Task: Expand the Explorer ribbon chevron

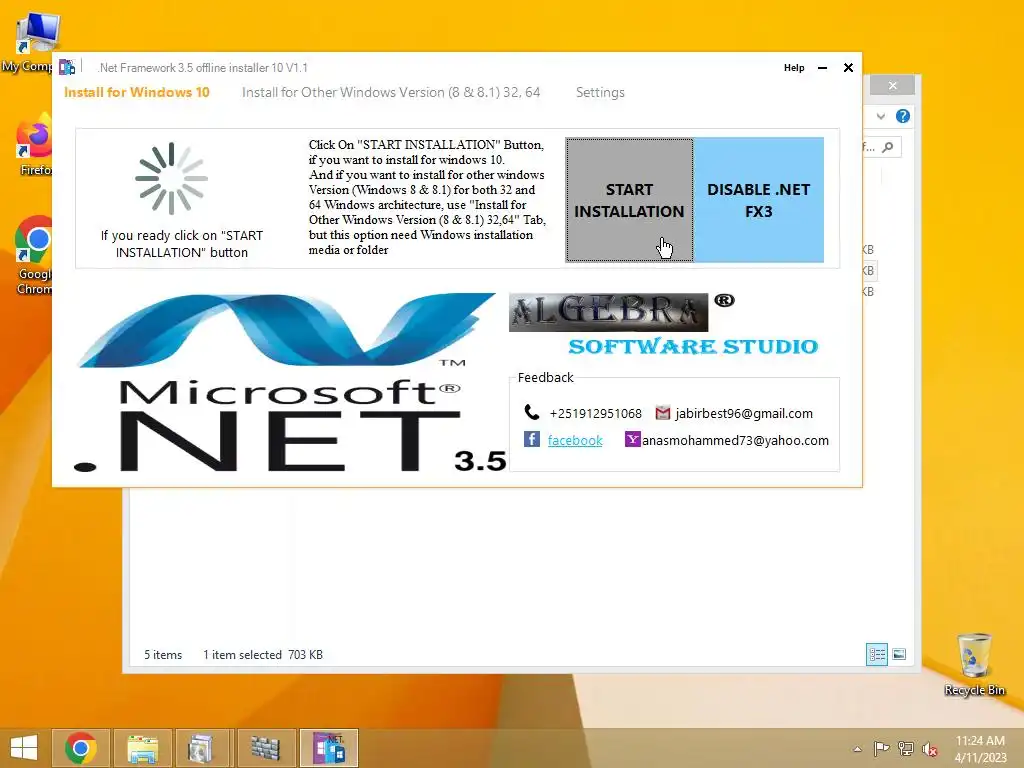Action: tap(880, 116)
